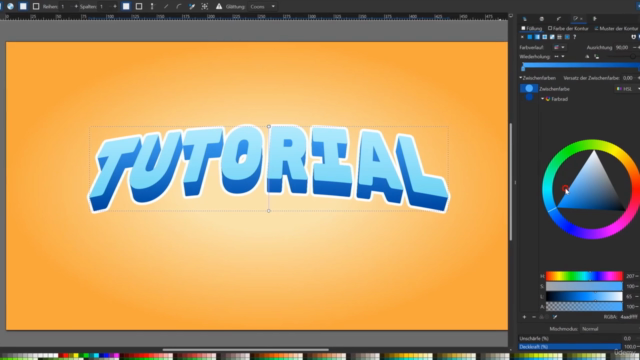Open the HSL color mode dropdown
Viewport: 640px width, 360px height.
pyautogui.click(x=627, y=89)
